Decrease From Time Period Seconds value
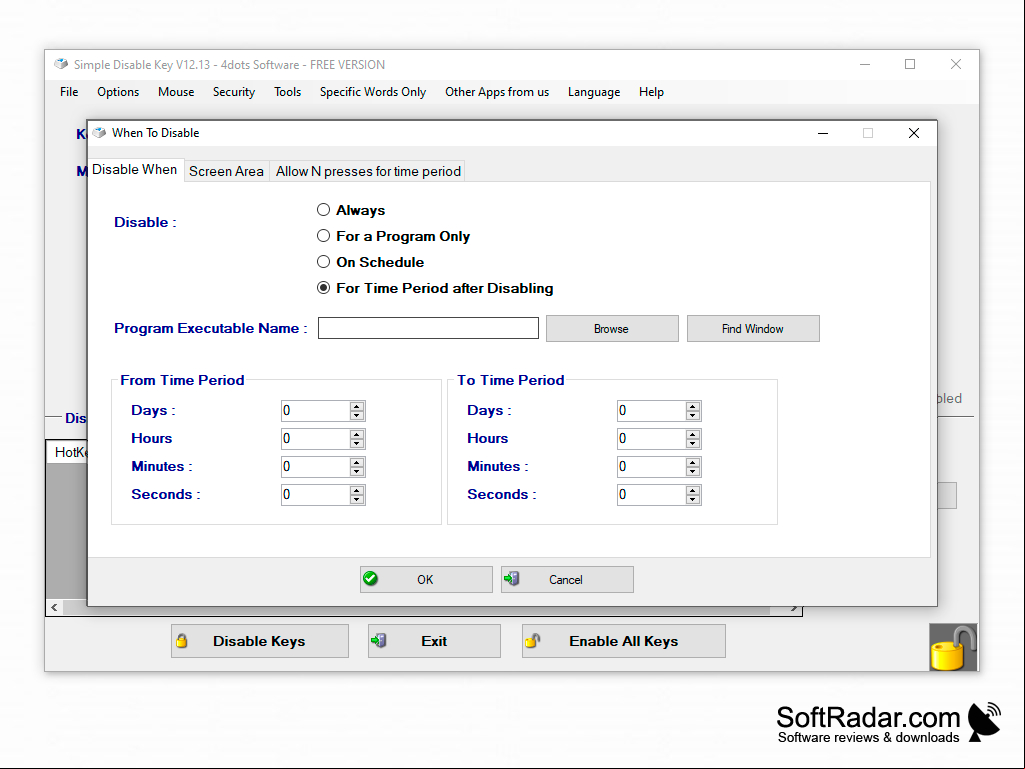1025x769 pixels. [357, 500]
